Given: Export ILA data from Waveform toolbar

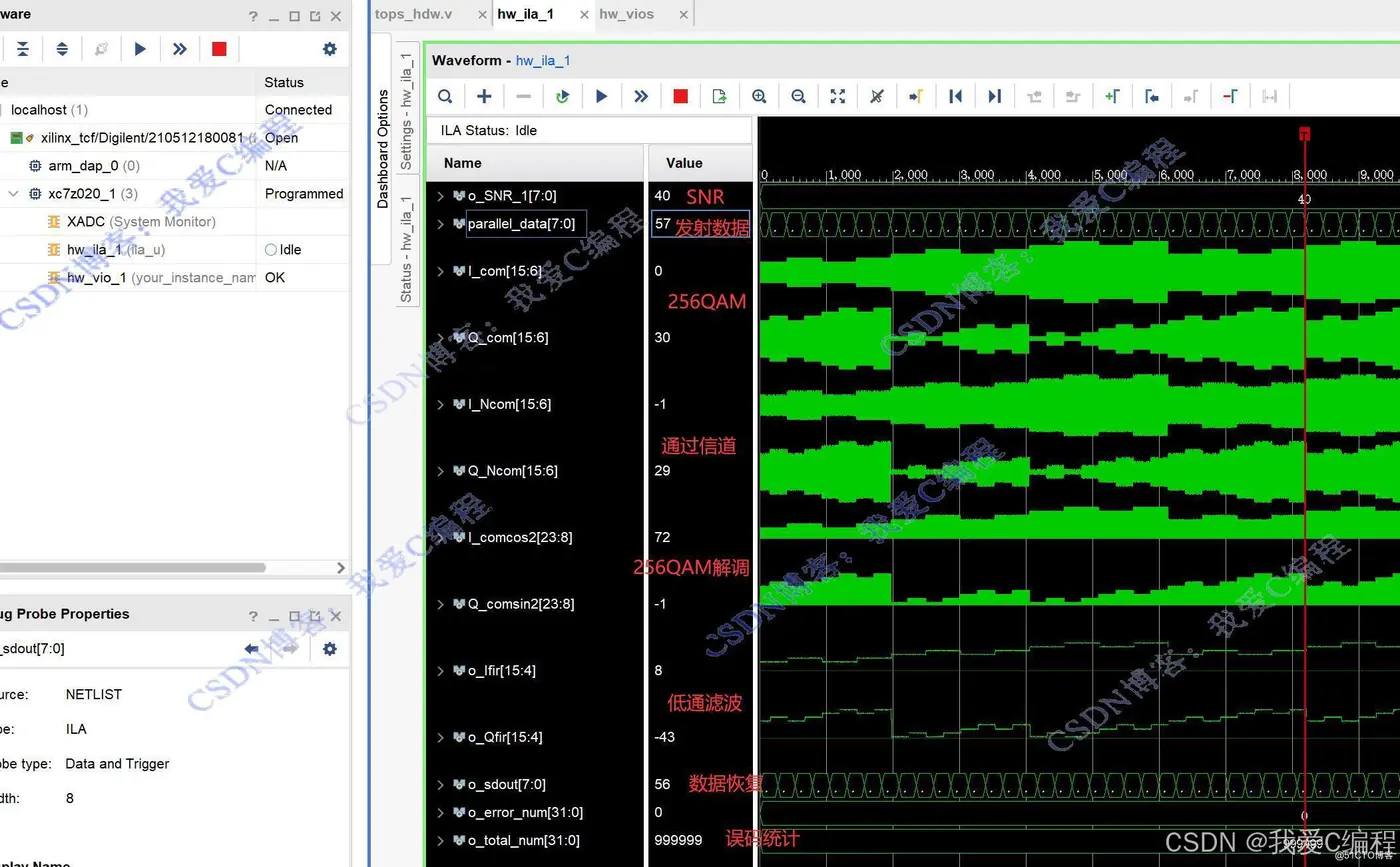Looking at the screenshot, I should tap(719, 96).
